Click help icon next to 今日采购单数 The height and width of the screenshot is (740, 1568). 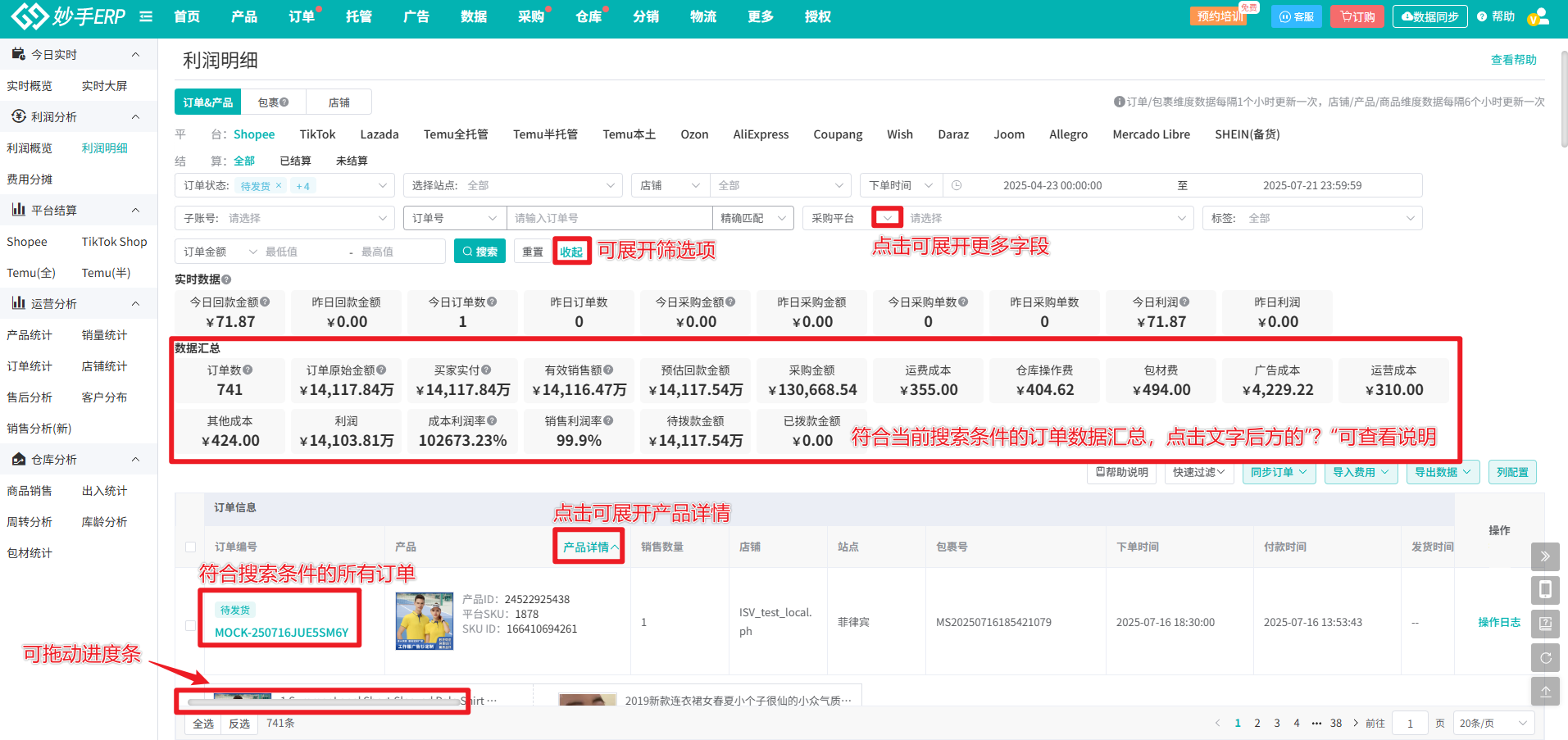tap(963, 302)
